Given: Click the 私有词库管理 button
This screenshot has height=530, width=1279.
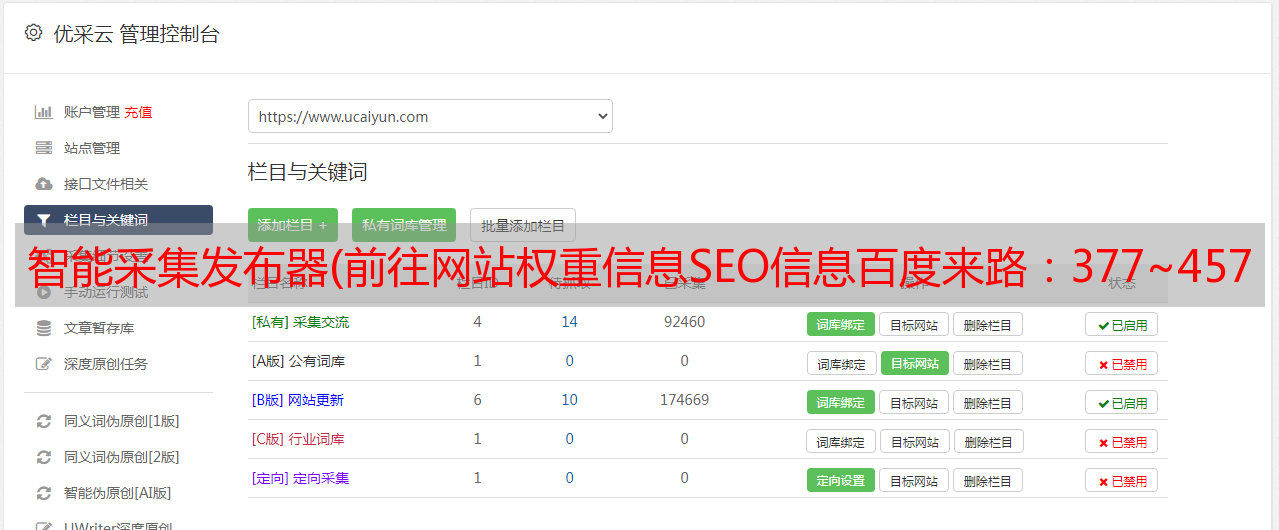Looking at the screenshot, I should (404, 225).
